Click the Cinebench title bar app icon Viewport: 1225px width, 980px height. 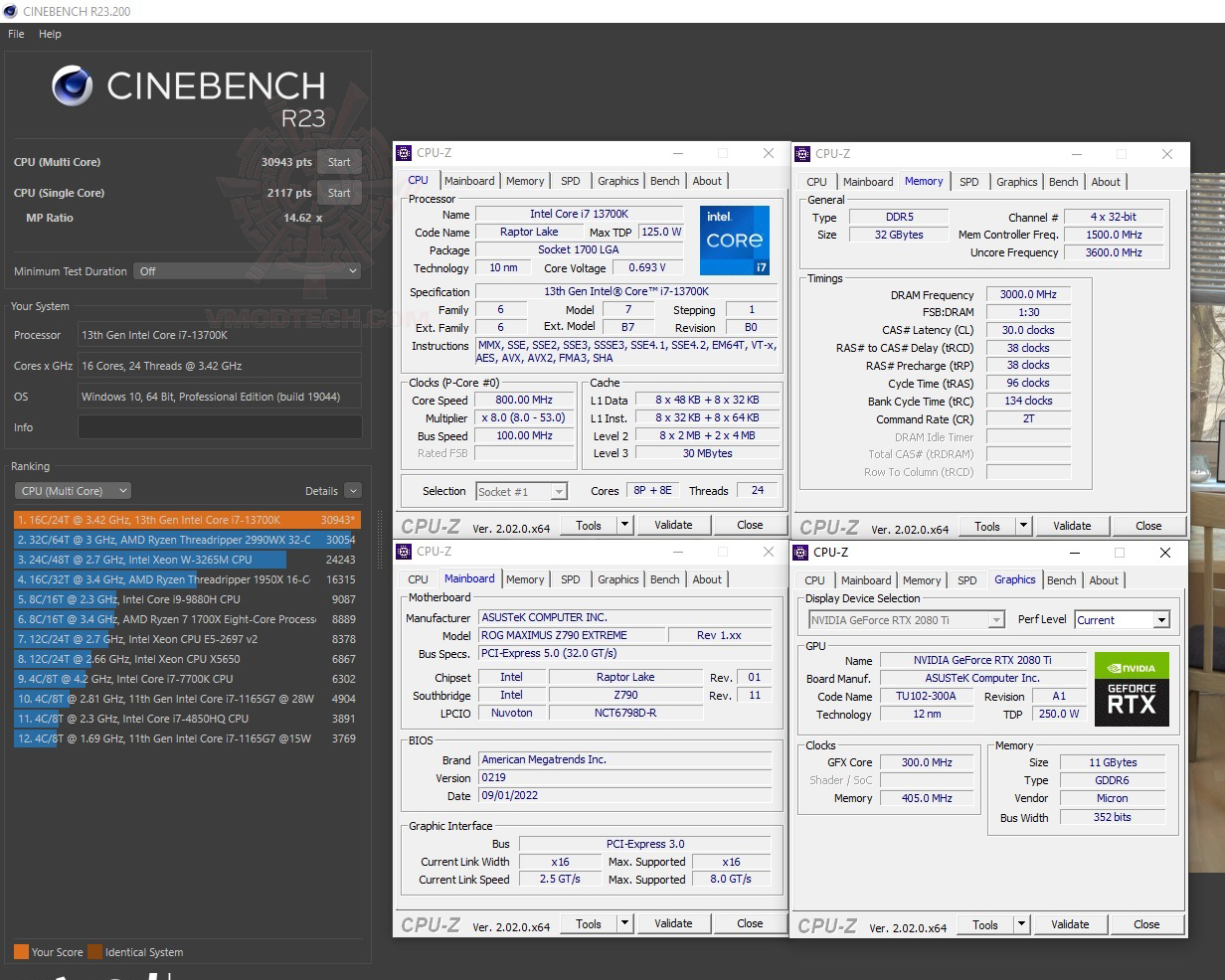pos(11,11)
